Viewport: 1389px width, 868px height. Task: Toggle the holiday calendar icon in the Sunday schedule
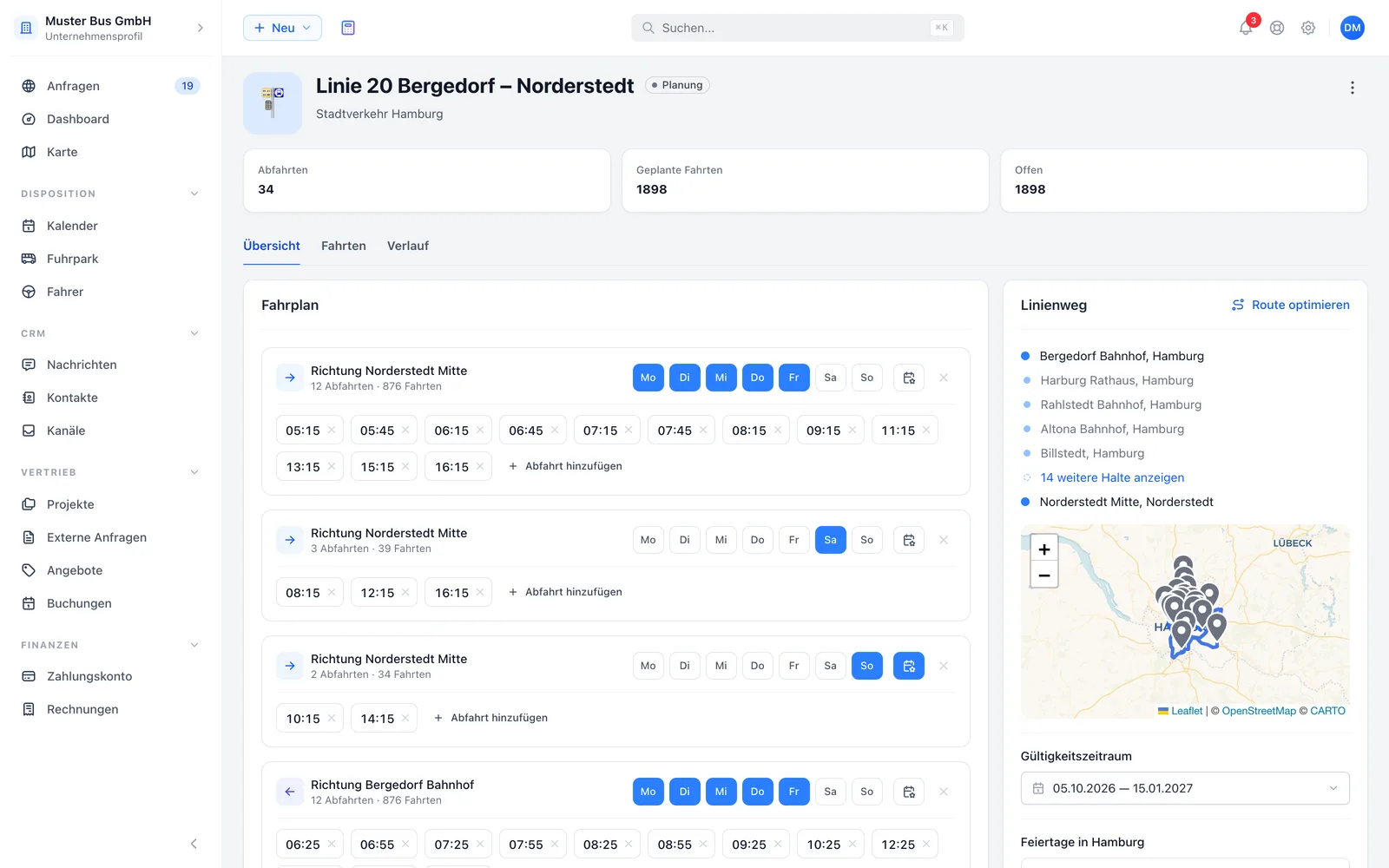[x=909, y=666]
